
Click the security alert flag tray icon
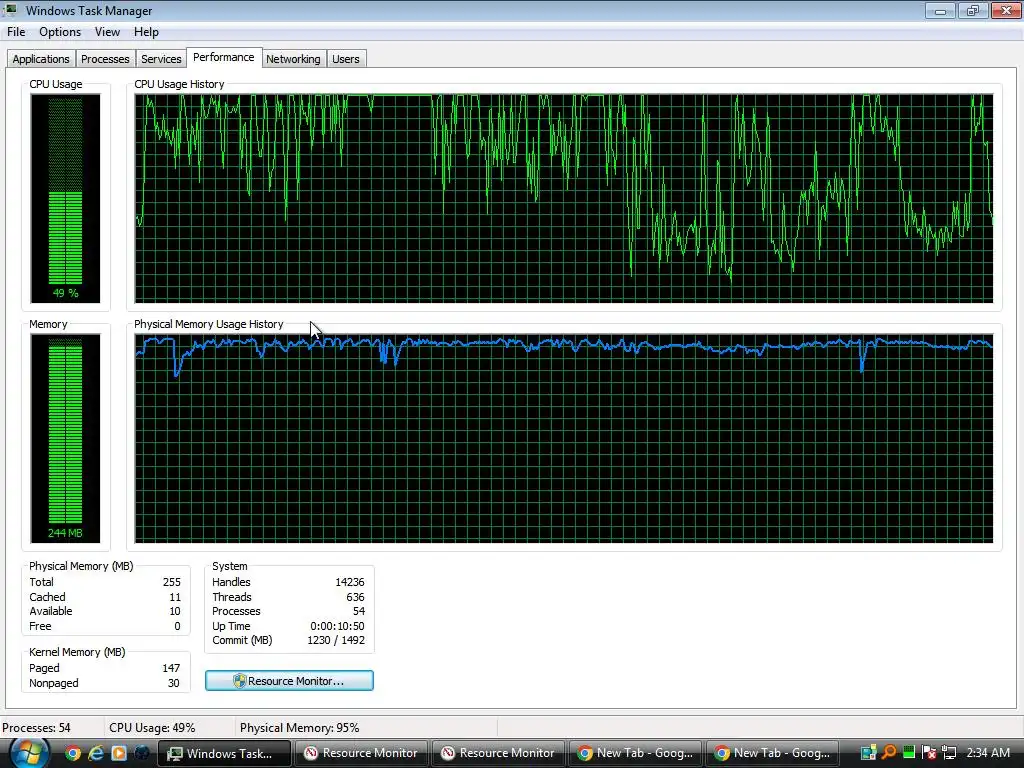coord(929,754)
